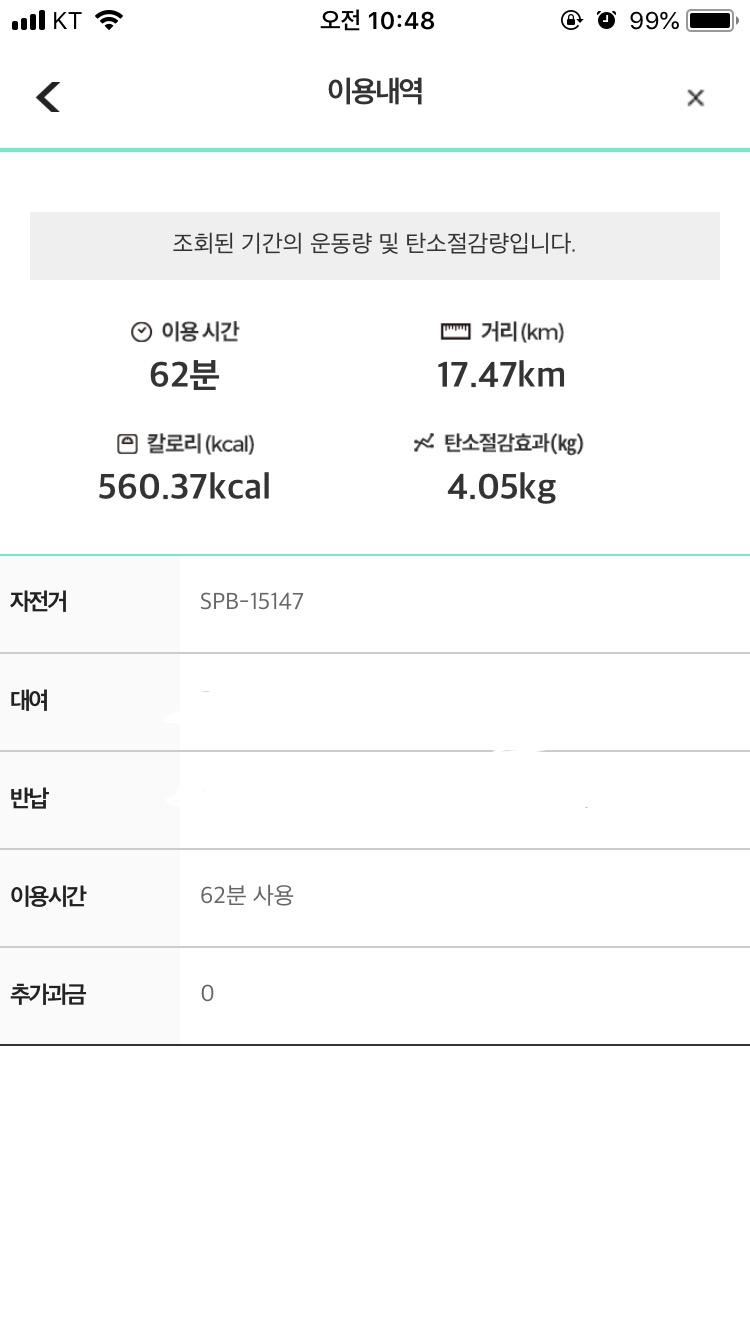The width and height of the screenshot is (750, 1334).
Task: Tap the alarm clock status icon
Action: [x=606, y=20]
